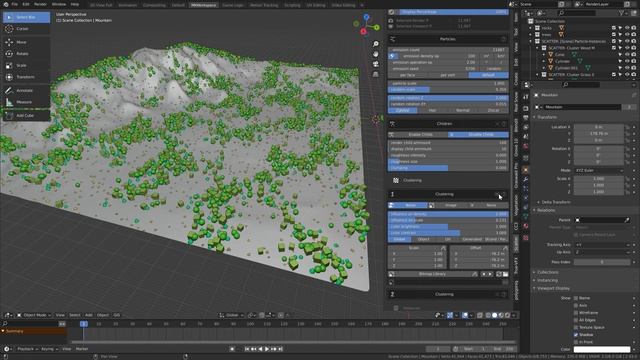Open the Global transform orientation dropdown
This screenshot has width=640, height=360.
232,315
